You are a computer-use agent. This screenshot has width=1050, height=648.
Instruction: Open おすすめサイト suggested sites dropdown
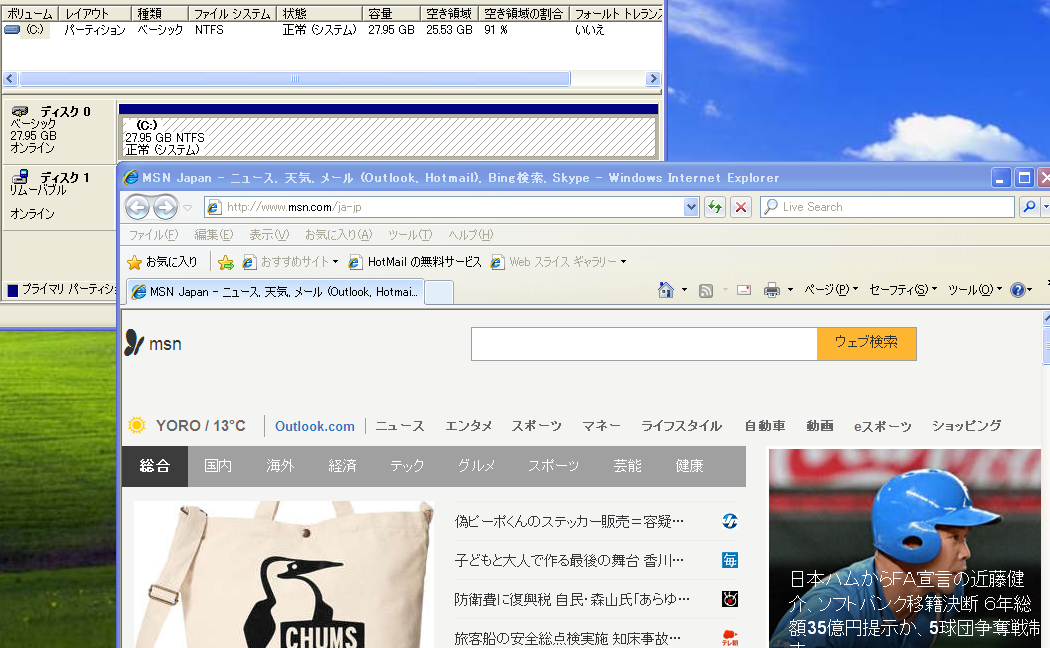(290, 262)
